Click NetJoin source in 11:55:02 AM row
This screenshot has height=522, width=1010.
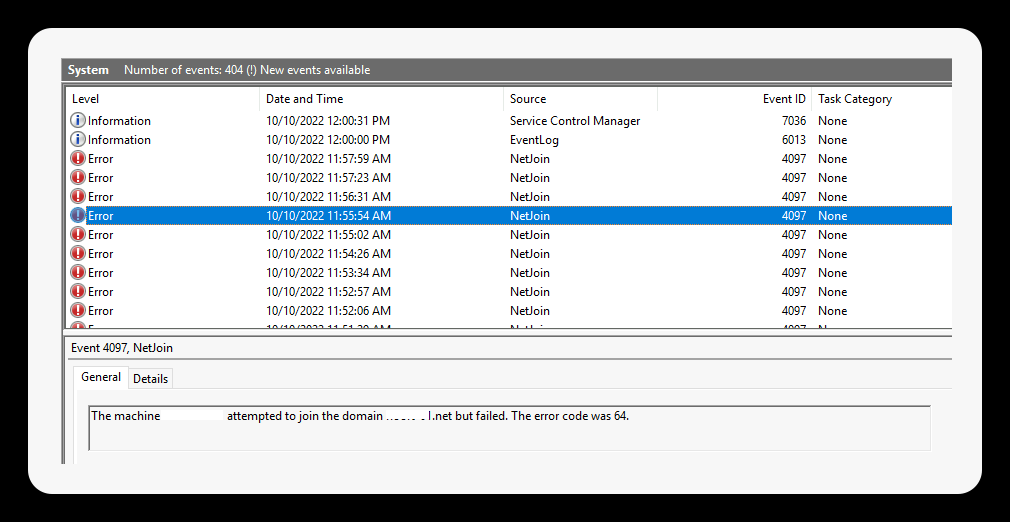pos(529,235)
